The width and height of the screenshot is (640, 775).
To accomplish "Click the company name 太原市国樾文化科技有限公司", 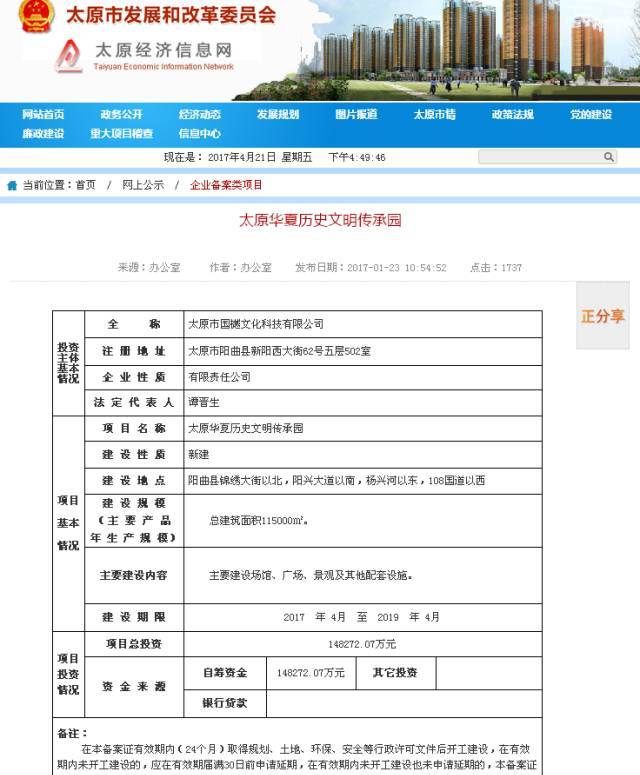I will (256, 324).
